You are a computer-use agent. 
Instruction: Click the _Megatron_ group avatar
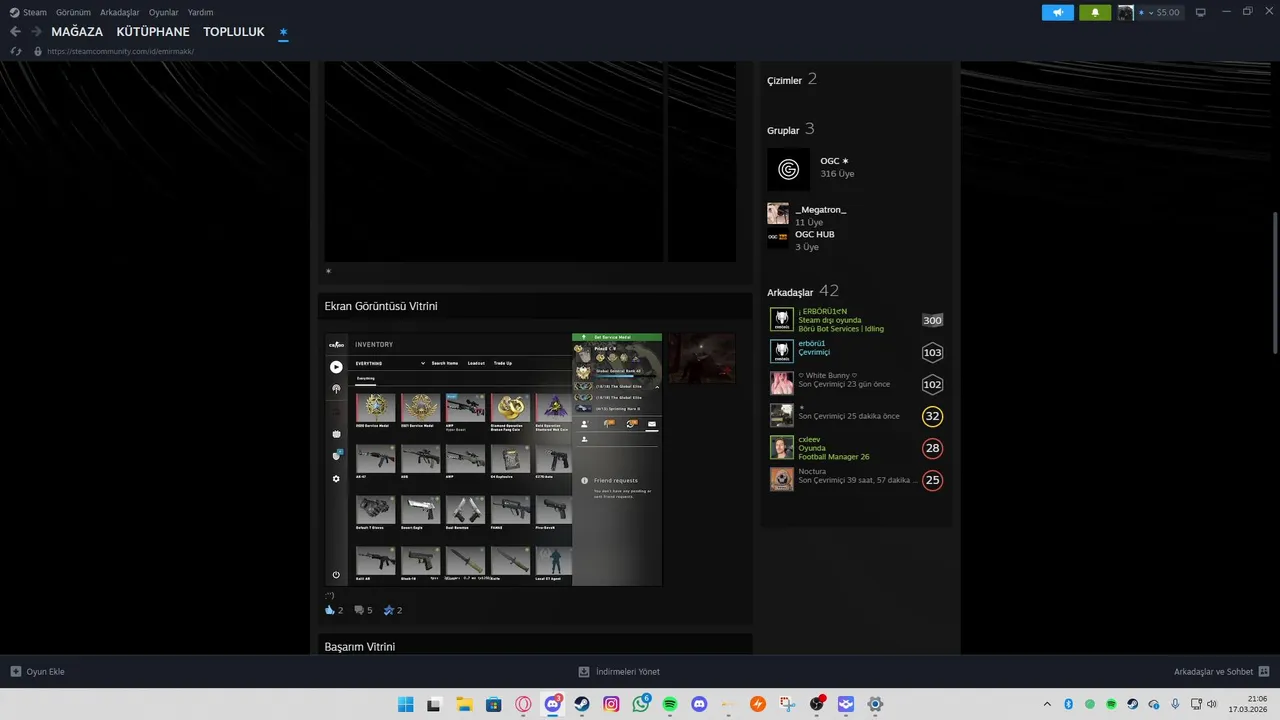pyautogui.click(x=778, y=213)
